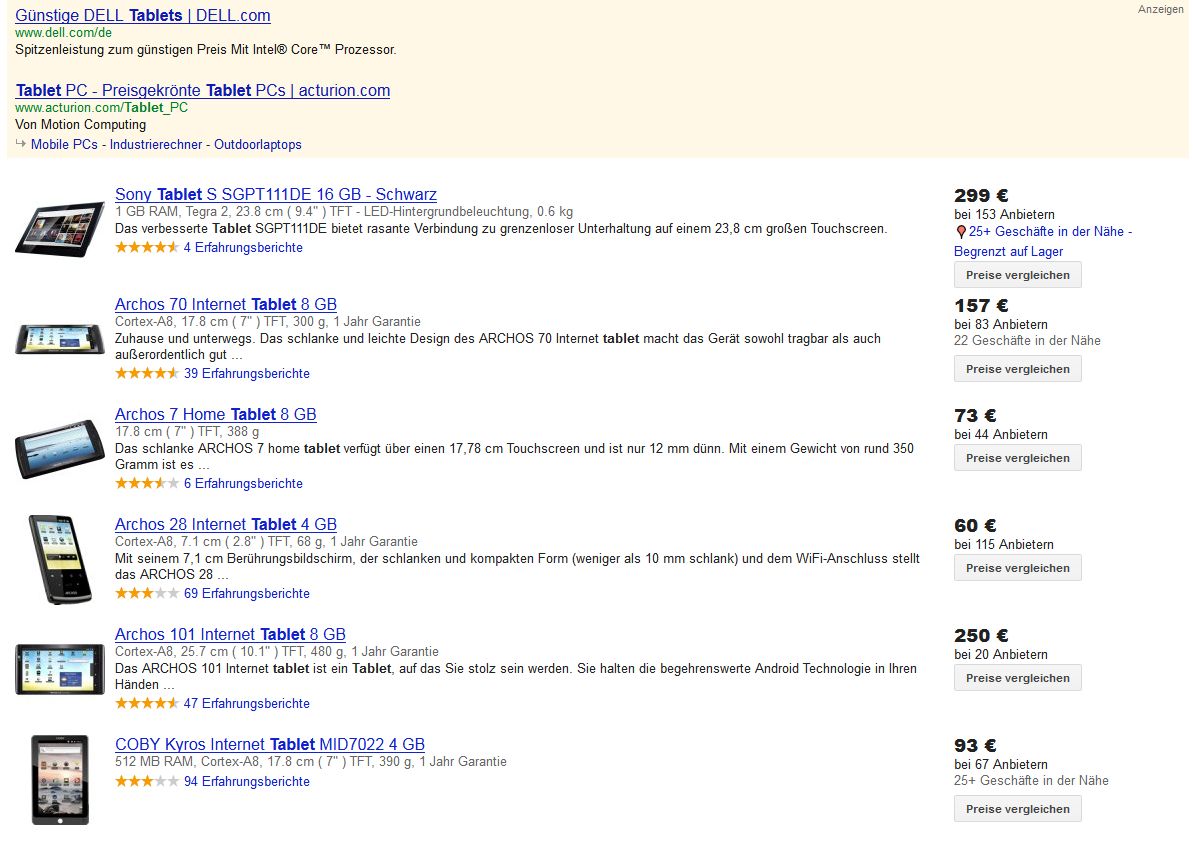View the 6 Erfahrungsberichte reviews
The width and height of the screenshot is (1194, 843).
[243, 483]
